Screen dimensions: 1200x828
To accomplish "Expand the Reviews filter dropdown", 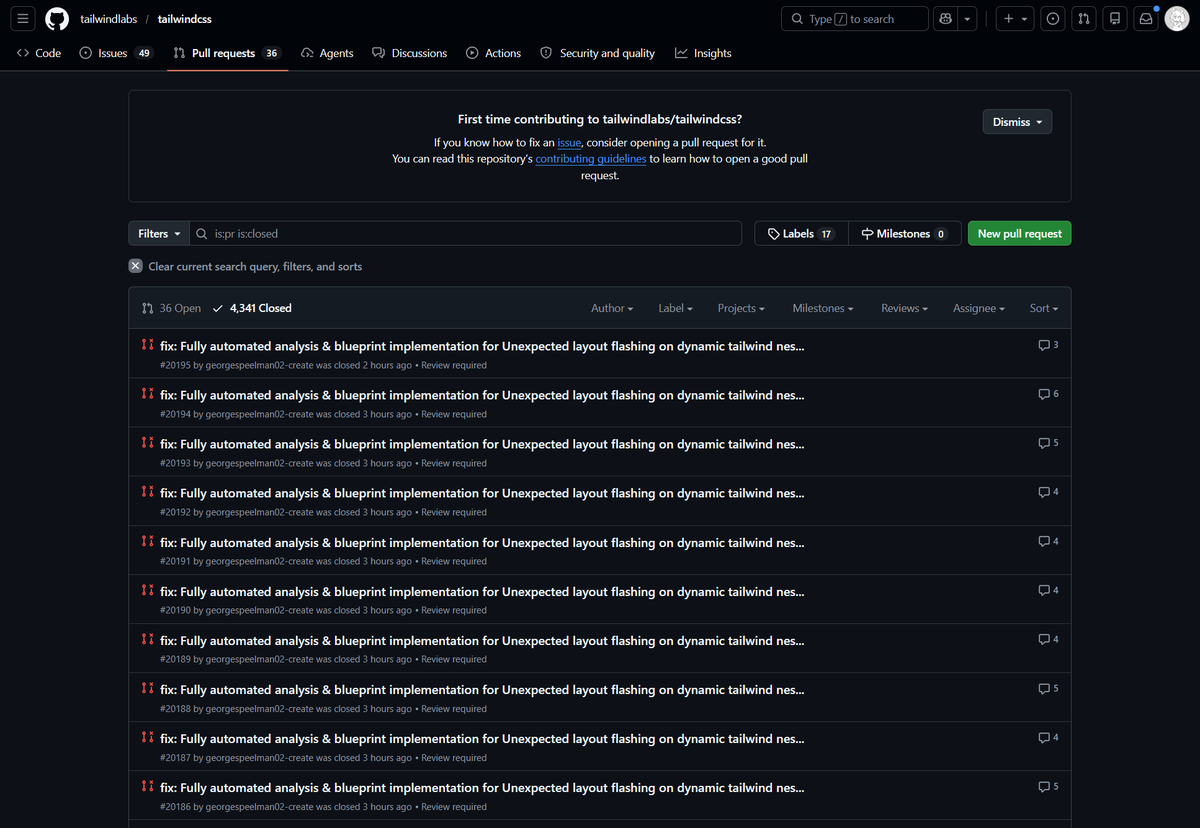I will pyautogui.click(x=904, y=308).
